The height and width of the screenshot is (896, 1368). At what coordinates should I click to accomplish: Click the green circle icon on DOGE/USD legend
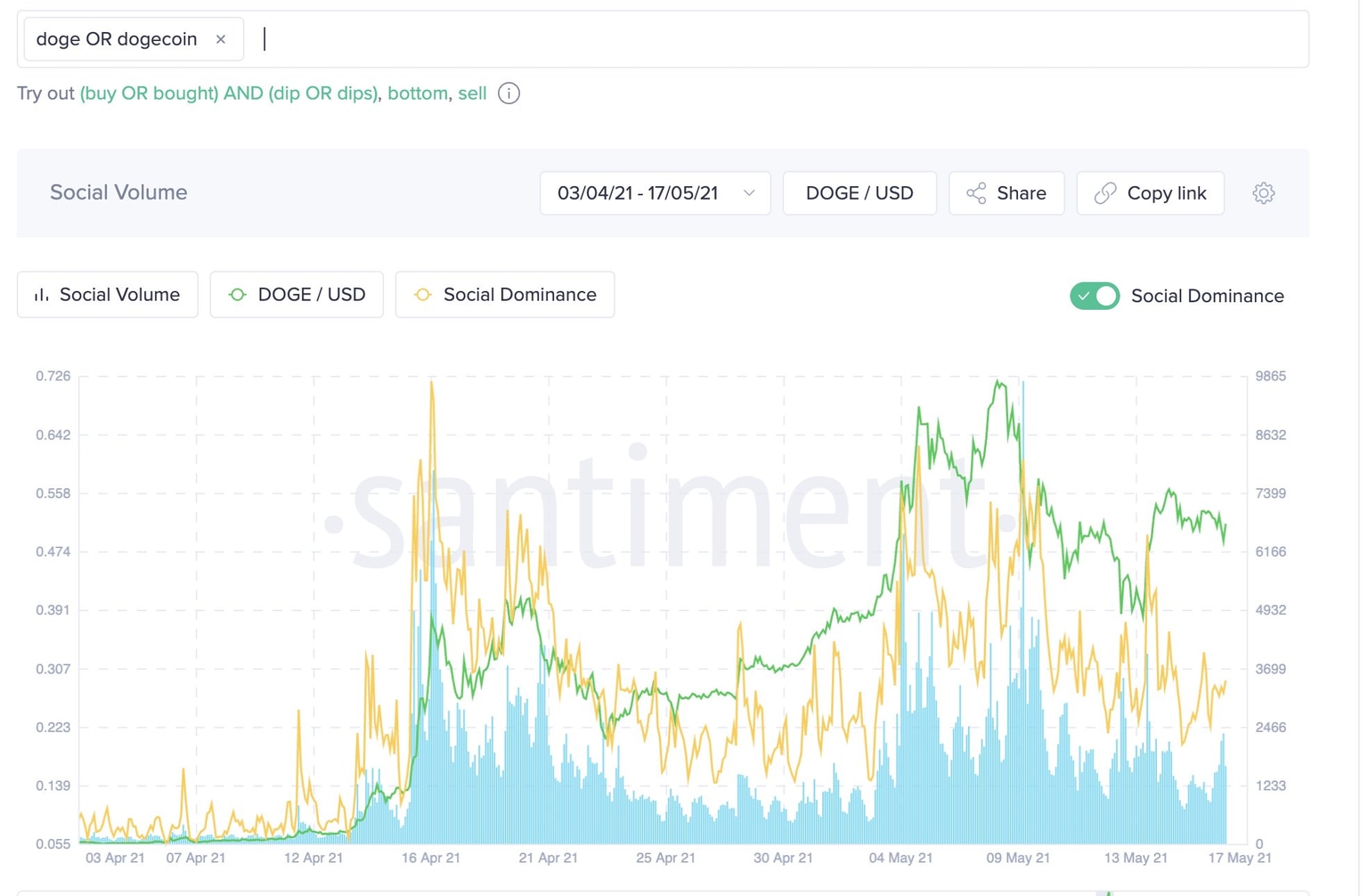coord(237,294)
